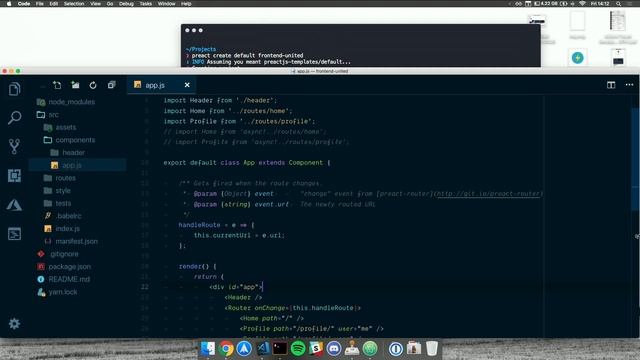Open 1Password from the dock
The height and width of the screenshot is (360, 640).
(x=396, y=349)
